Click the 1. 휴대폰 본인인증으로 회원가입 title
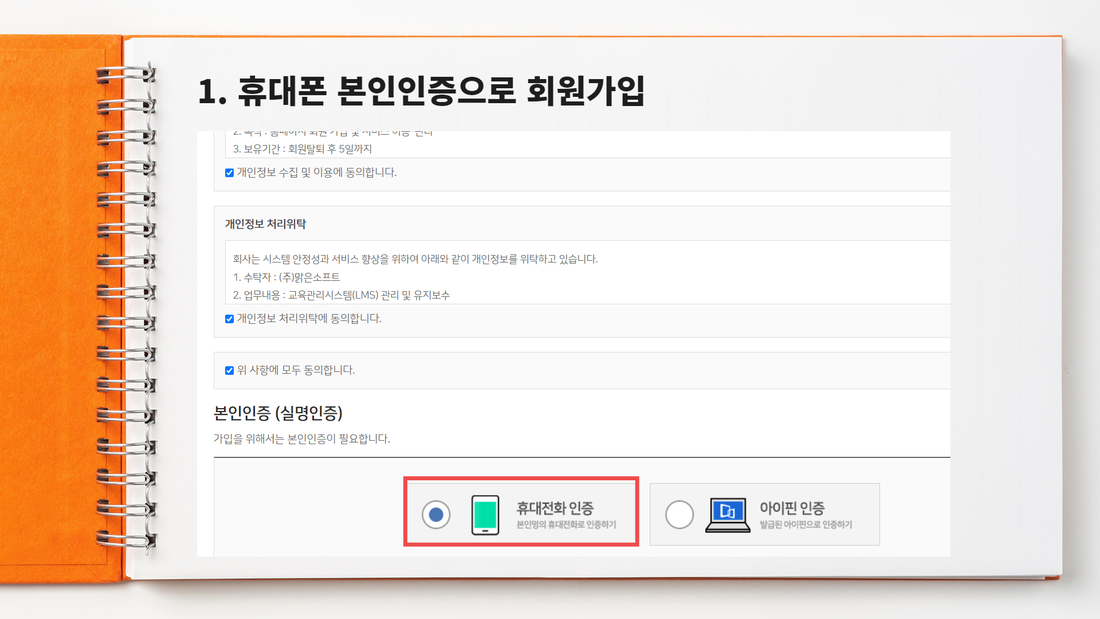Viewport: 1100px width, 619px height. point(421,91)
